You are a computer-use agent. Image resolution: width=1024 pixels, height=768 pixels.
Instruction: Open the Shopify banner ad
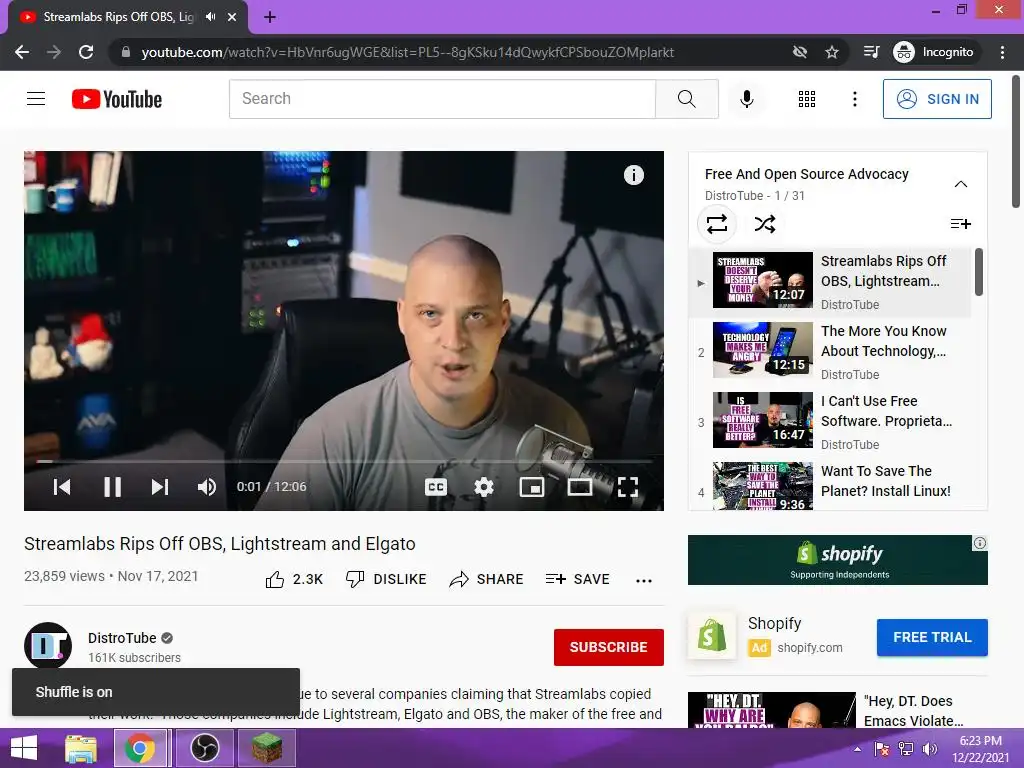(837, 560)
